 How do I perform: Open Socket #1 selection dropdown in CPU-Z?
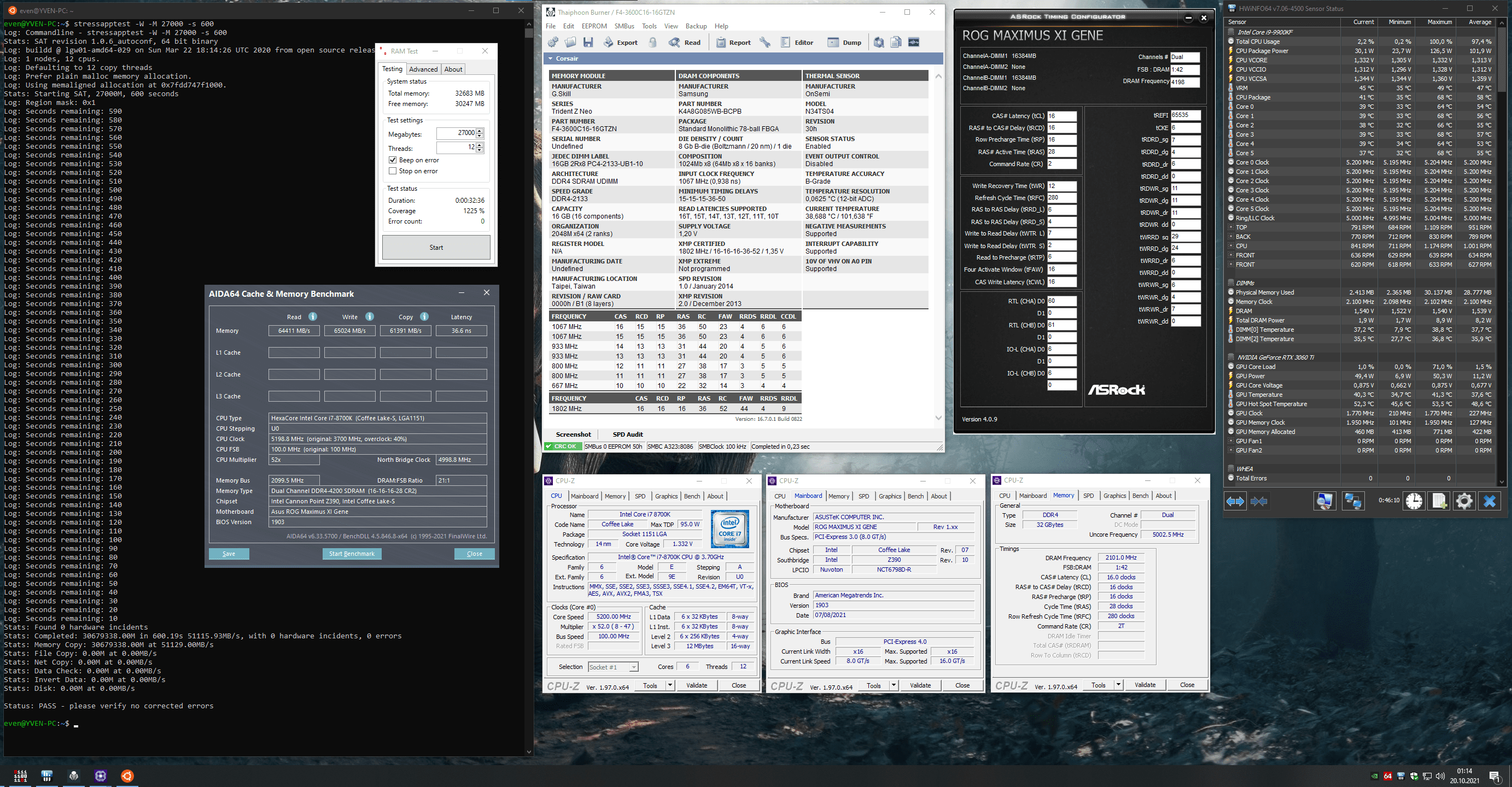634,667
